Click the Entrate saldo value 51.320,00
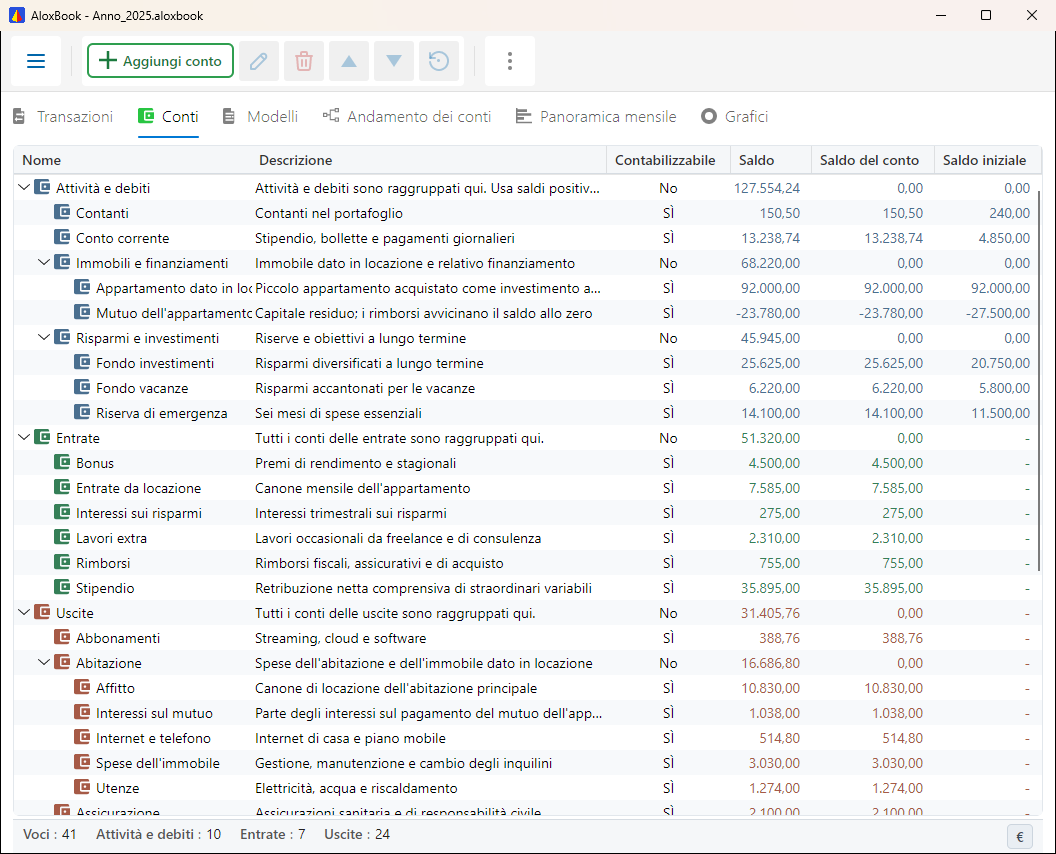This screenshot has width=1056, height=854. pos(770,438)
